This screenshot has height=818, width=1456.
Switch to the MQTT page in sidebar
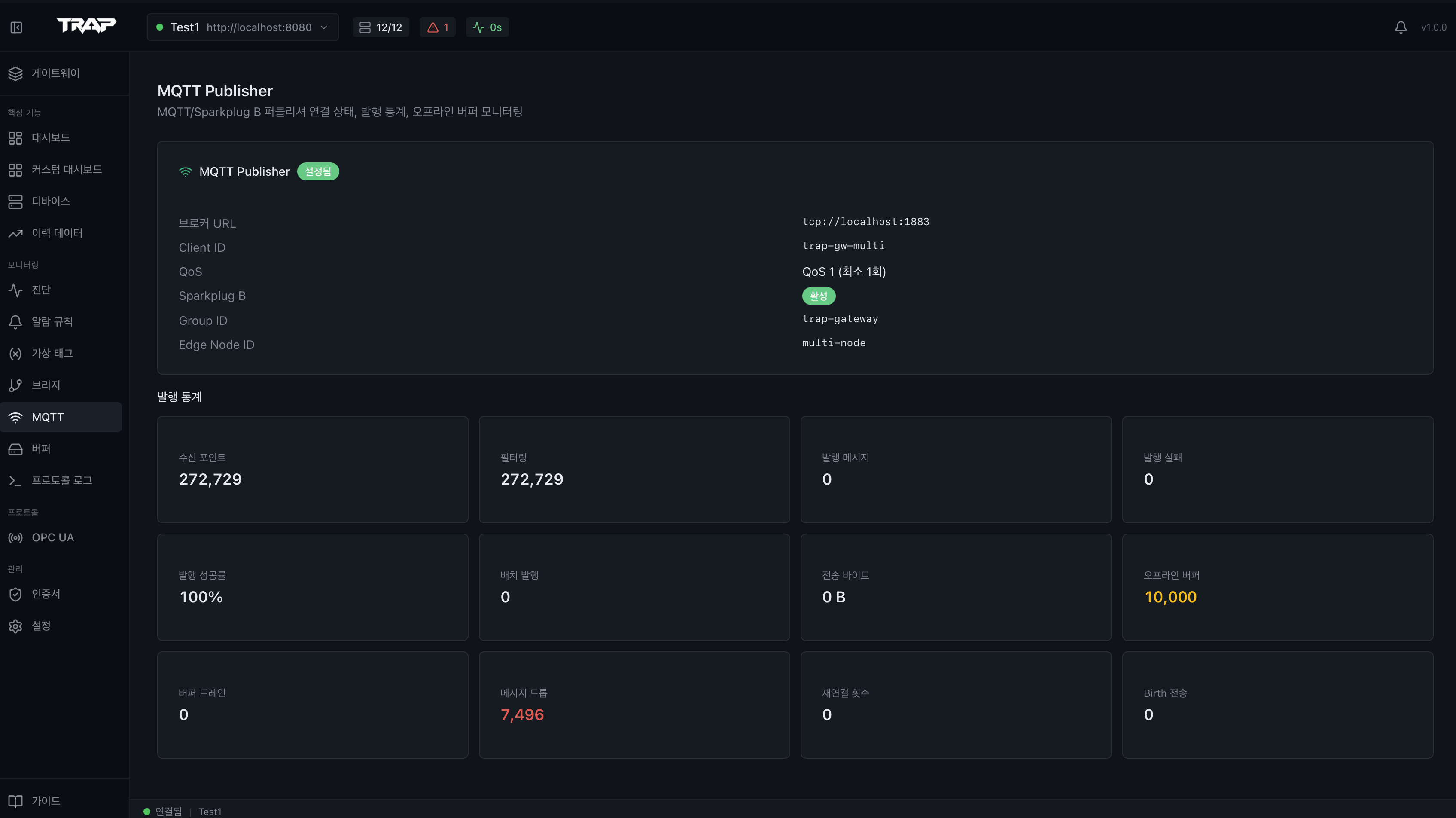click(x=48, y=417)
